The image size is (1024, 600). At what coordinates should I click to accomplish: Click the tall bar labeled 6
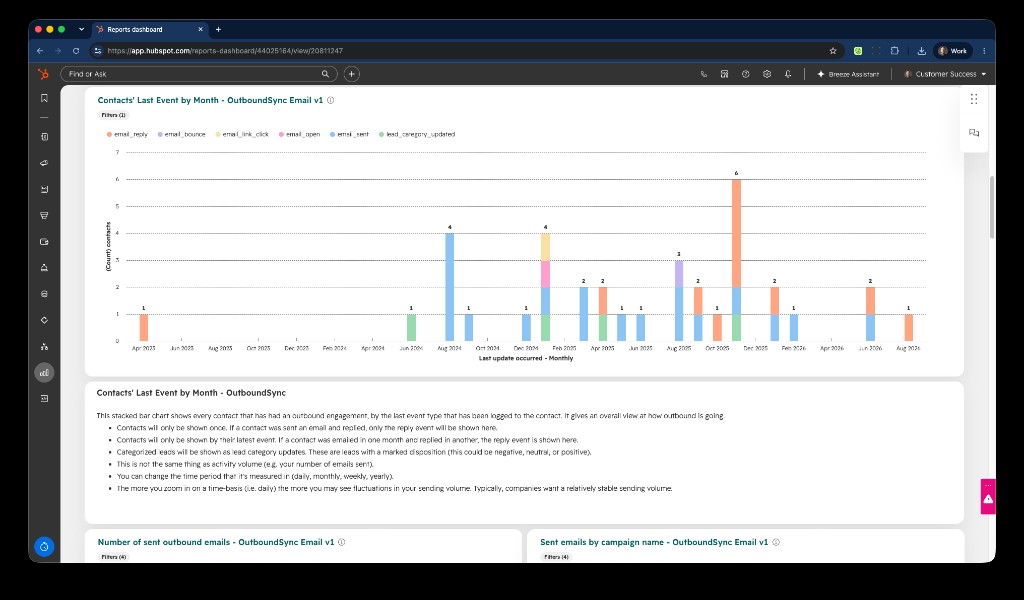tap(736, 260)
